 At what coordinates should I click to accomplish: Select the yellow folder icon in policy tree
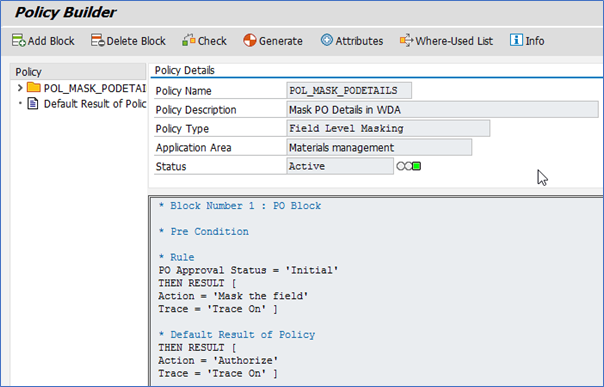34,88
